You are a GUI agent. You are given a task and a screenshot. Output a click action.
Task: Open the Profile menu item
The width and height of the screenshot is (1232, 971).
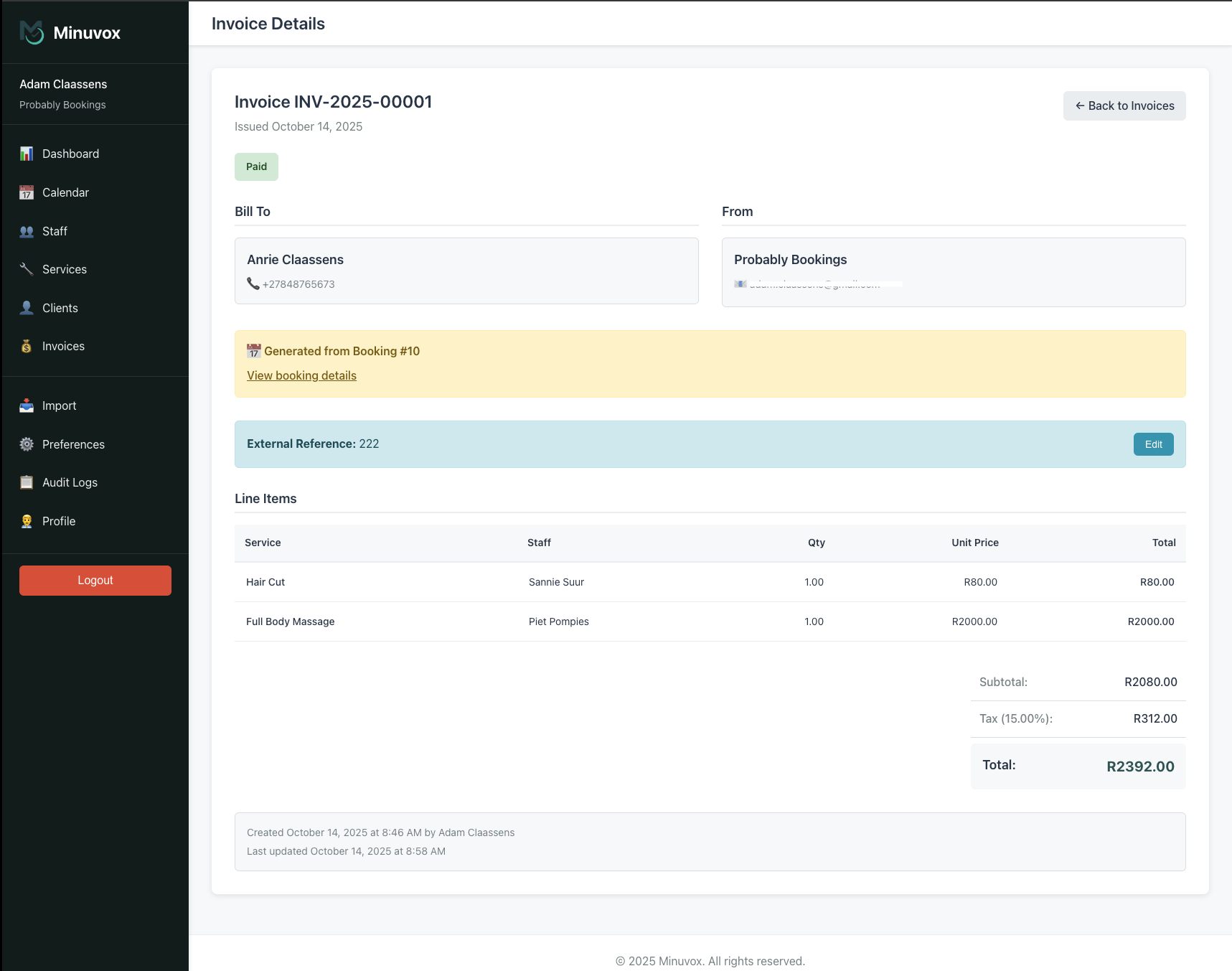click(59, 521)
